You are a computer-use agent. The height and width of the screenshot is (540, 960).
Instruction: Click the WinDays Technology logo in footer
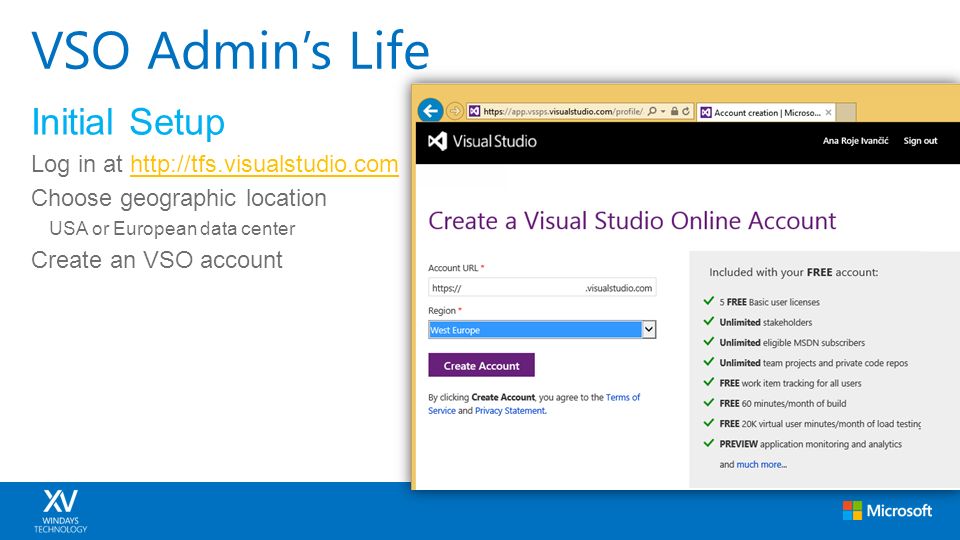(x=60, y=511)
